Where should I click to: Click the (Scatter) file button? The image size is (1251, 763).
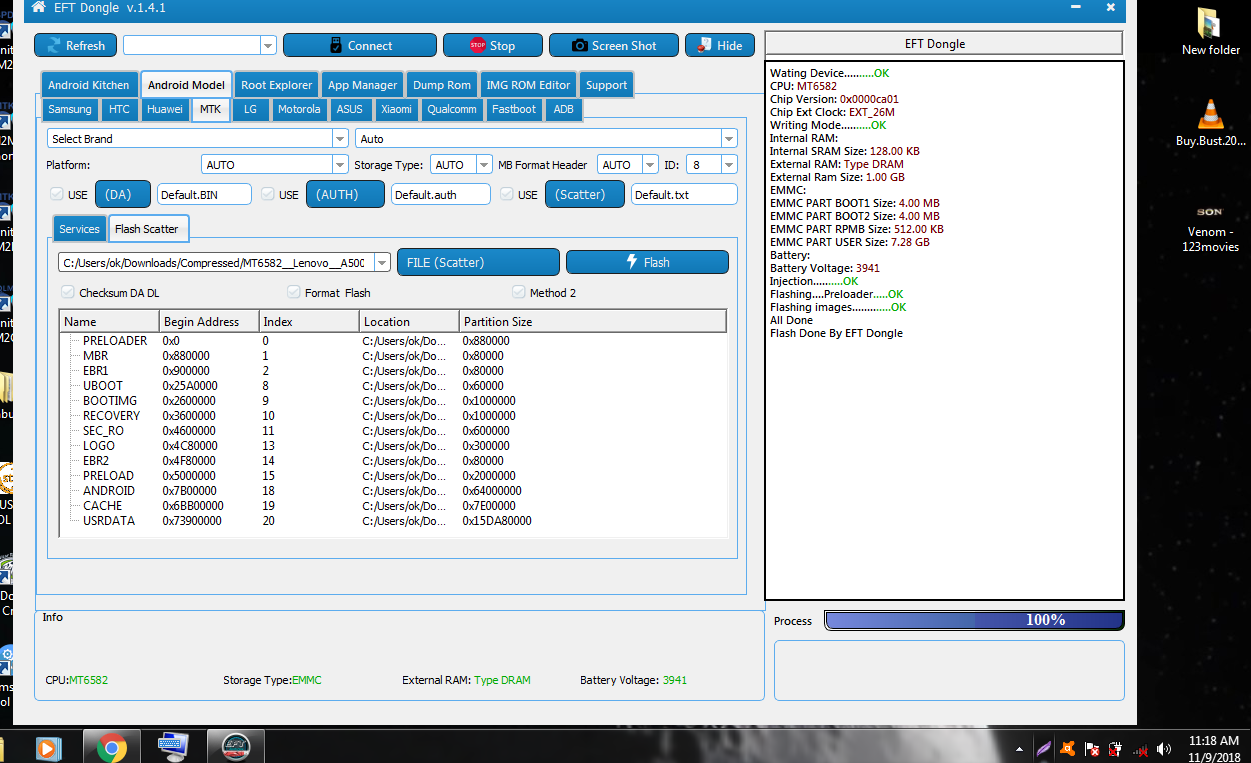click(585, 194)
